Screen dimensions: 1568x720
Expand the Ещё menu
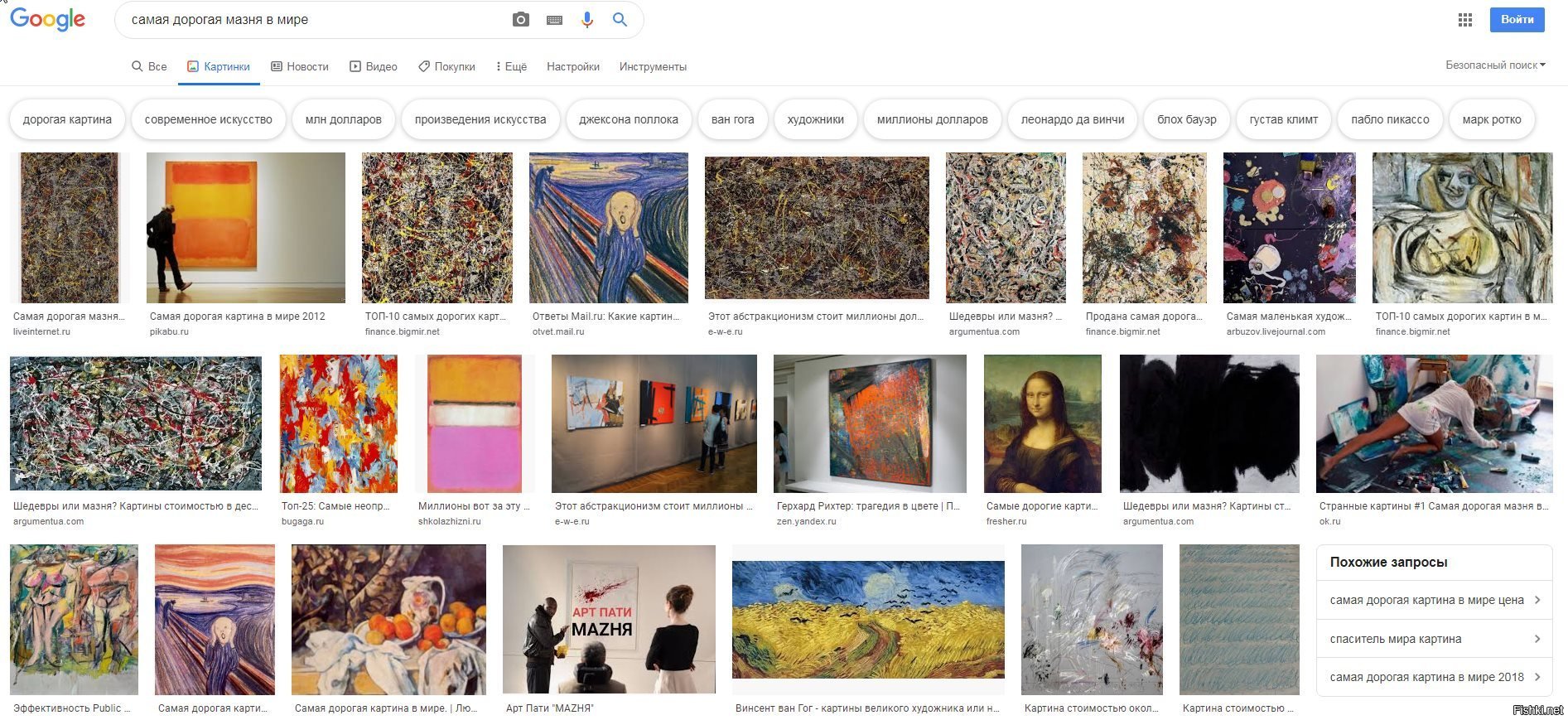pyautogui.click(x=511, y=66)
